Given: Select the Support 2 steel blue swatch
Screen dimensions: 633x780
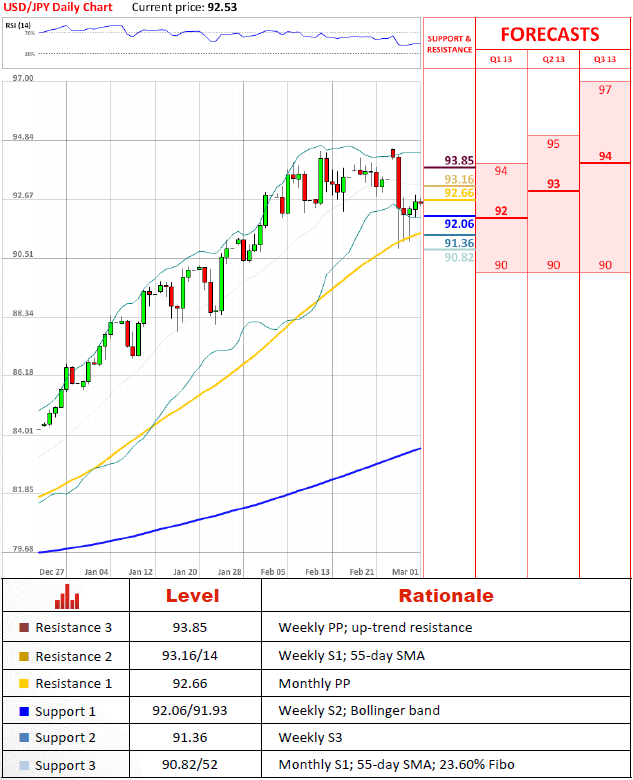Looking at the screenshot, I should tap(24, 737).
